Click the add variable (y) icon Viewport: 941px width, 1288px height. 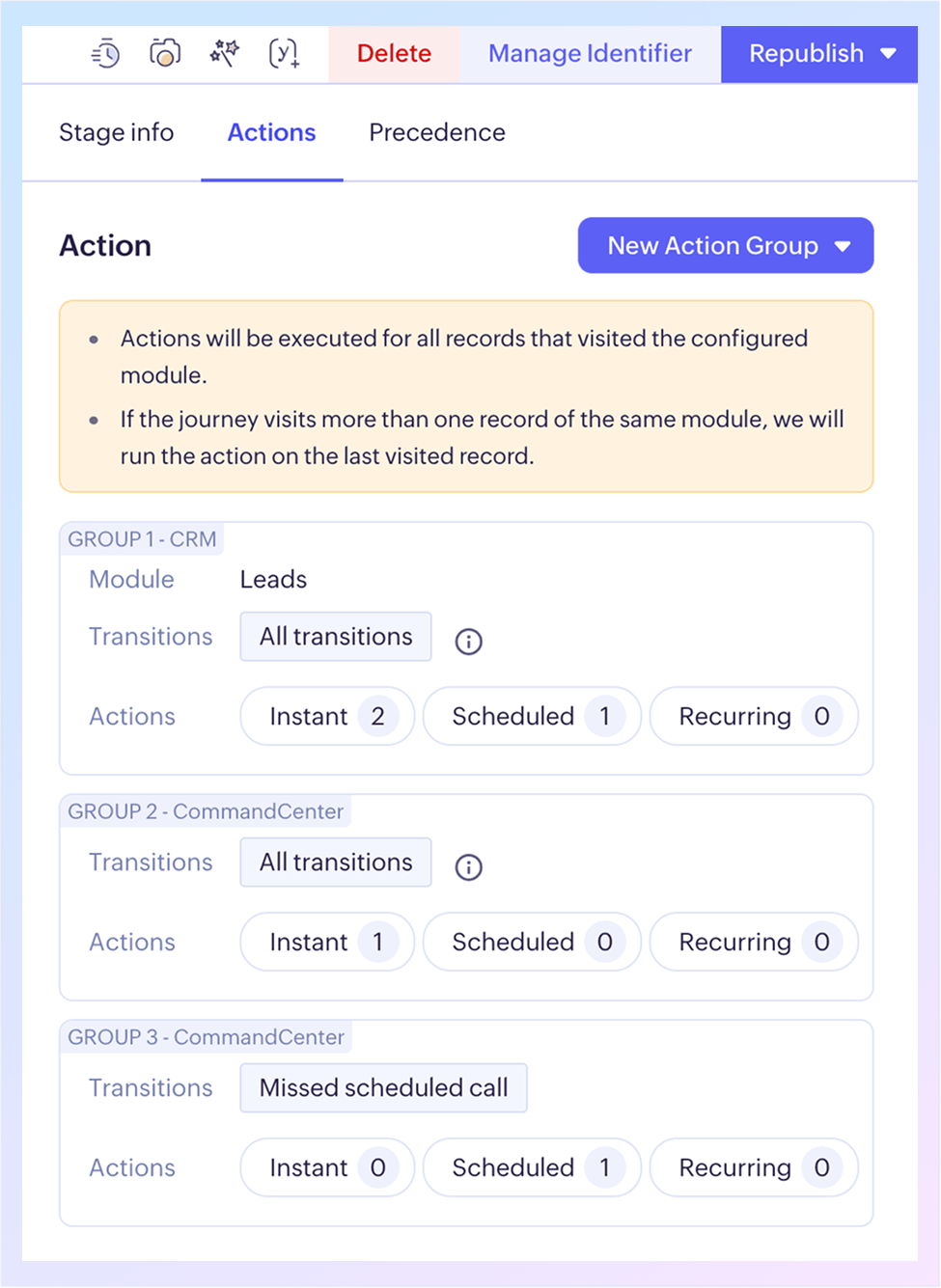[284, 53]
